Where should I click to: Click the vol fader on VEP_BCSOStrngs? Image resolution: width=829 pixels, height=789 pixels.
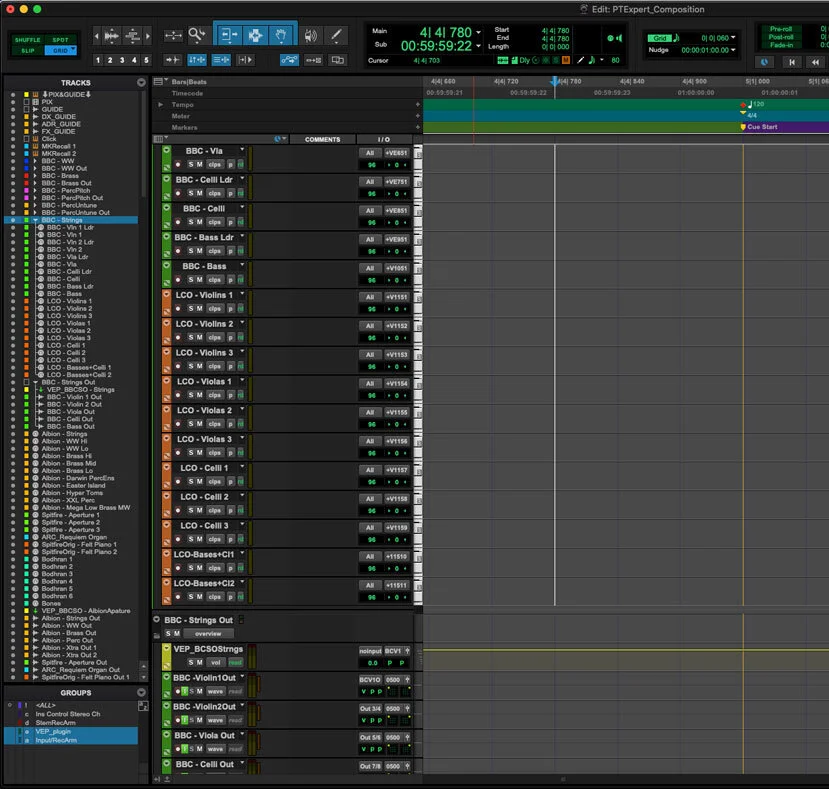pyautogui.click(x=217, y=663)
